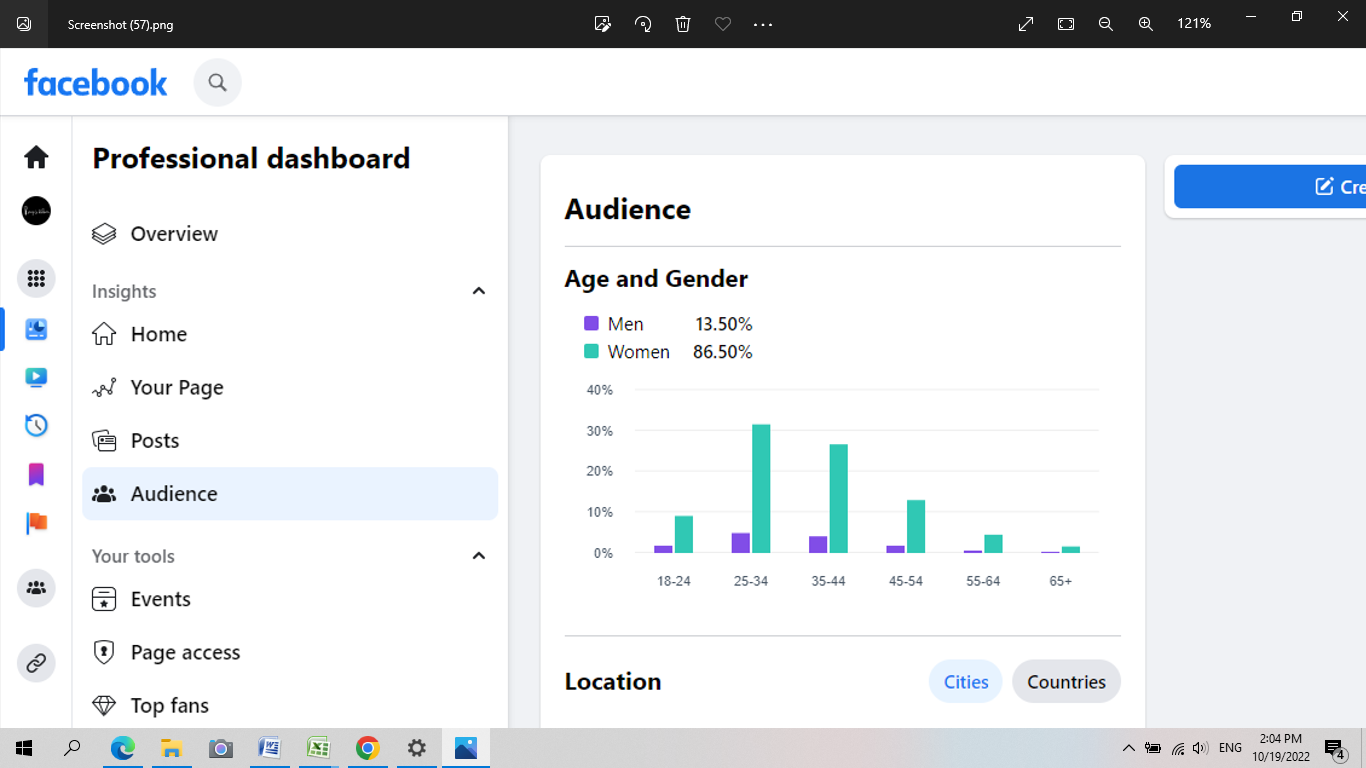Click the Women bar for 45-54

pyautogui.click(x=916, y=527)
